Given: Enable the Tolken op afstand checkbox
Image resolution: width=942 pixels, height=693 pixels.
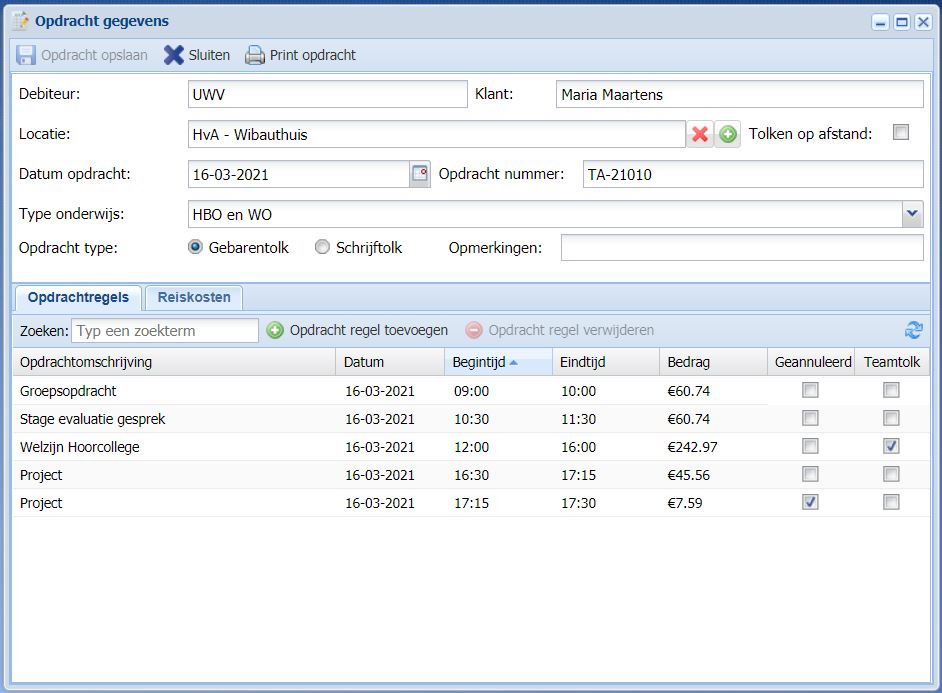Looking at the screenshot, I should tap(901, 133).
